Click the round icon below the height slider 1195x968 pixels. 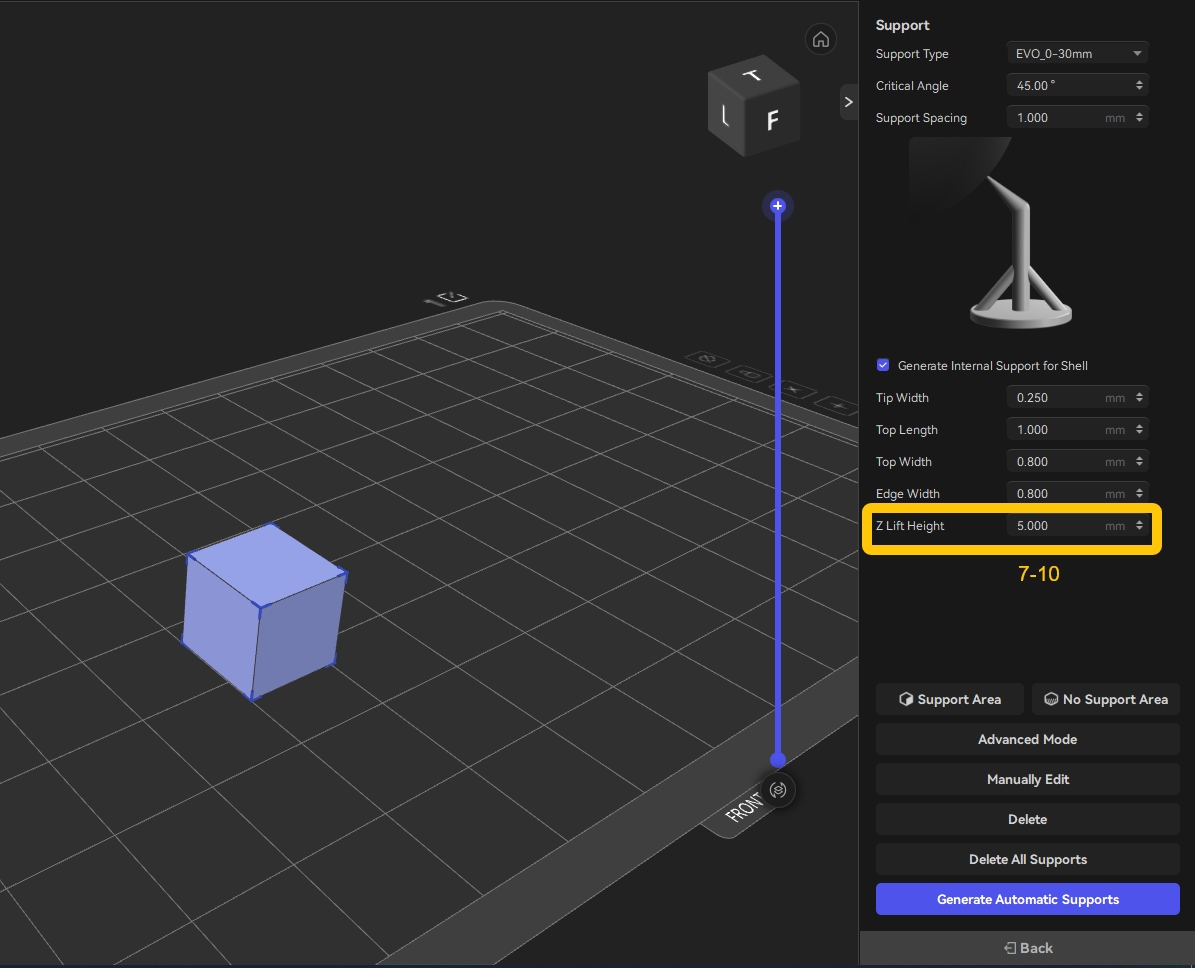(x=778, y=790)
